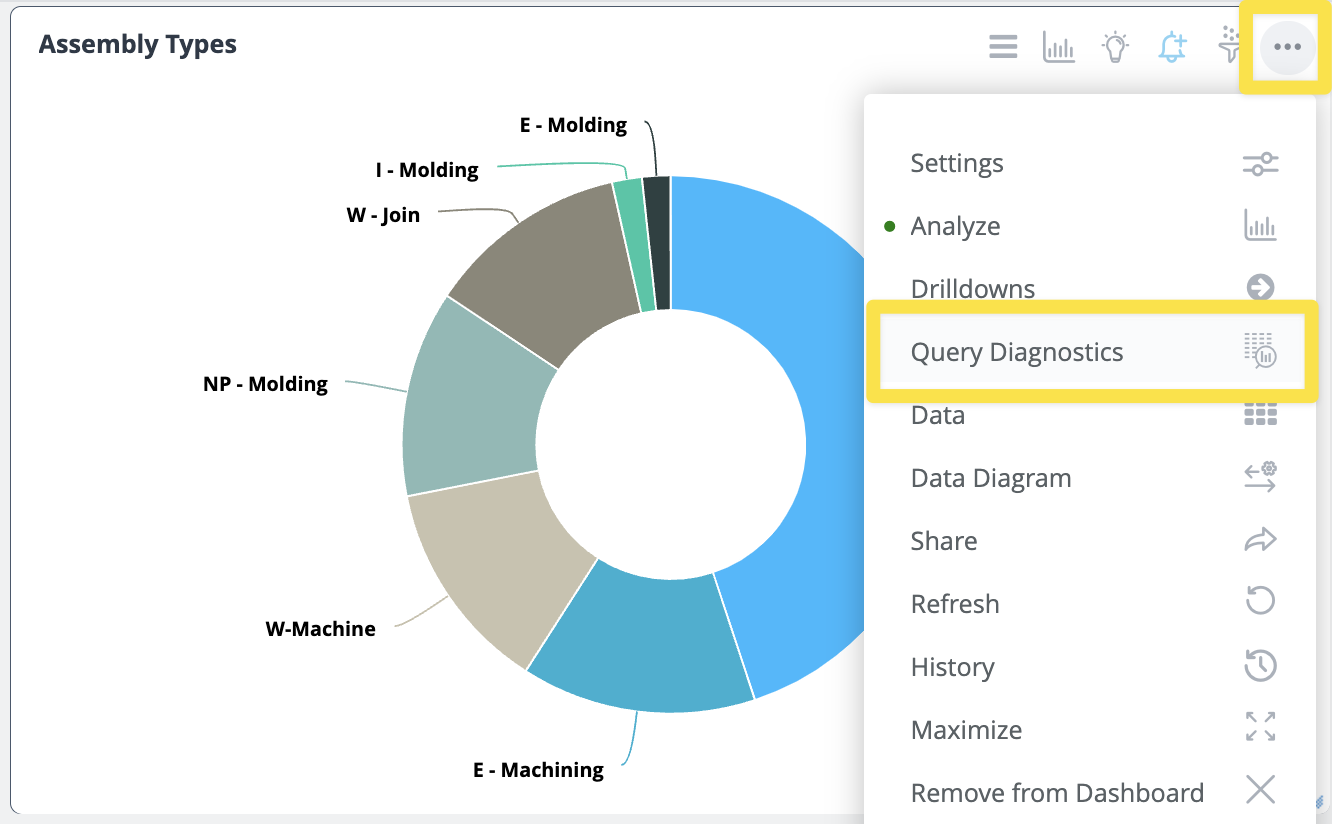Click the History clock icon
Viewport: 1332px width, 824px height.
pos(1260,665)
